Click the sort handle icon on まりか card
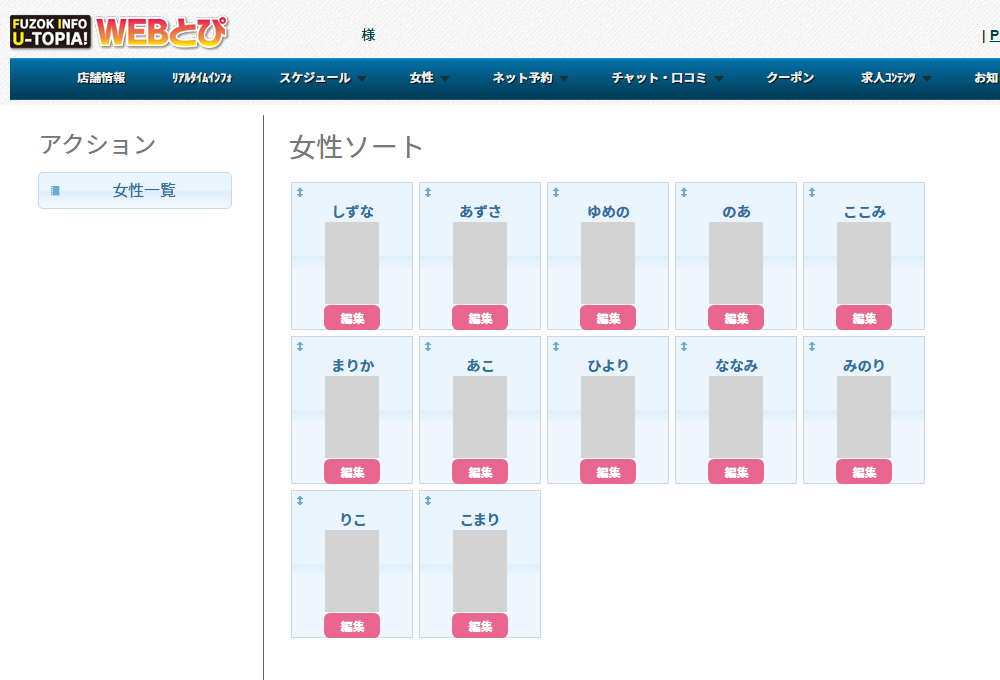1000x680 pixels. pyautogui.click(x=300, y=346)
